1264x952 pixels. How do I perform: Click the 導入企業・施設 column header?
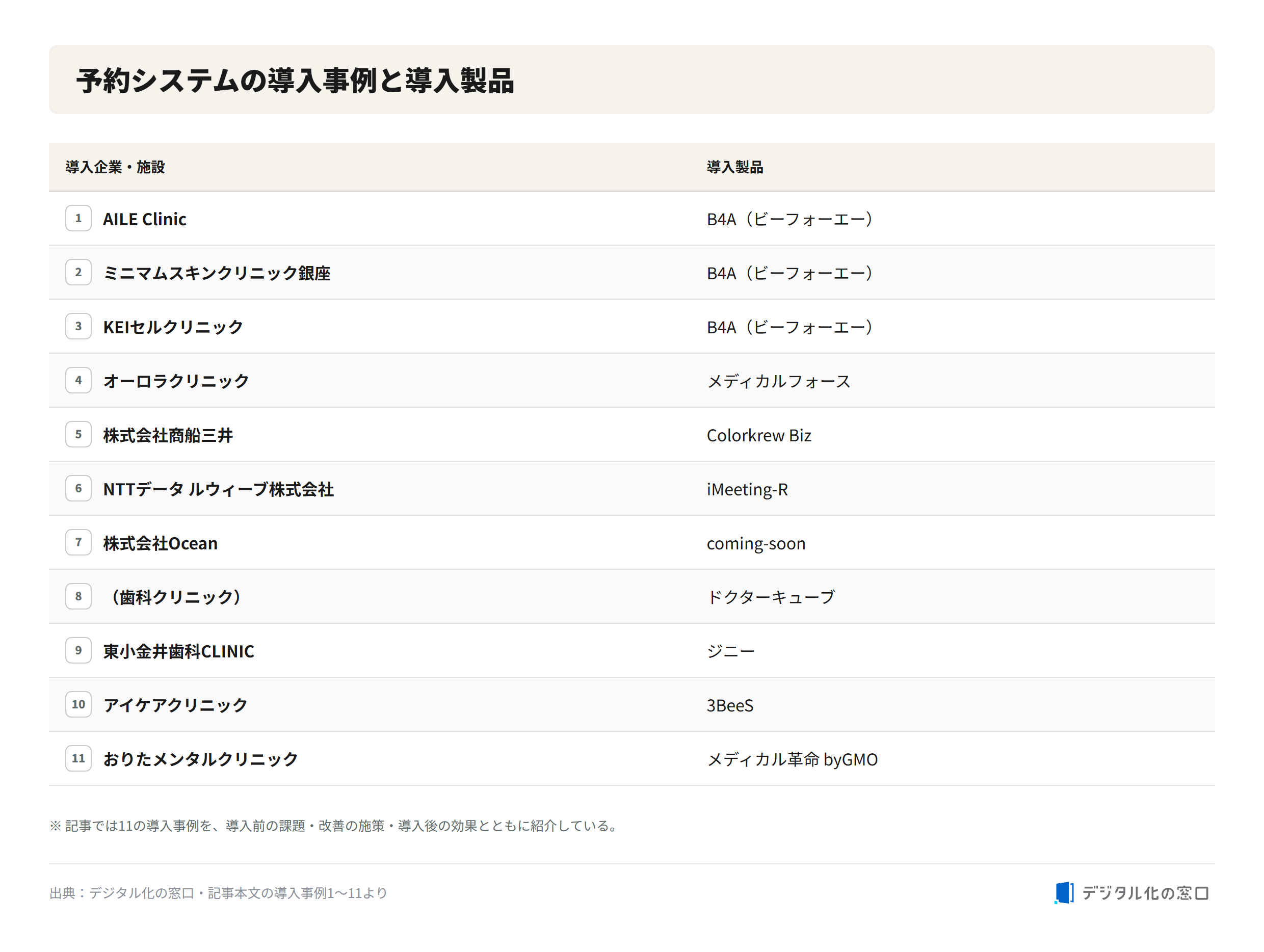pos(115,167)
